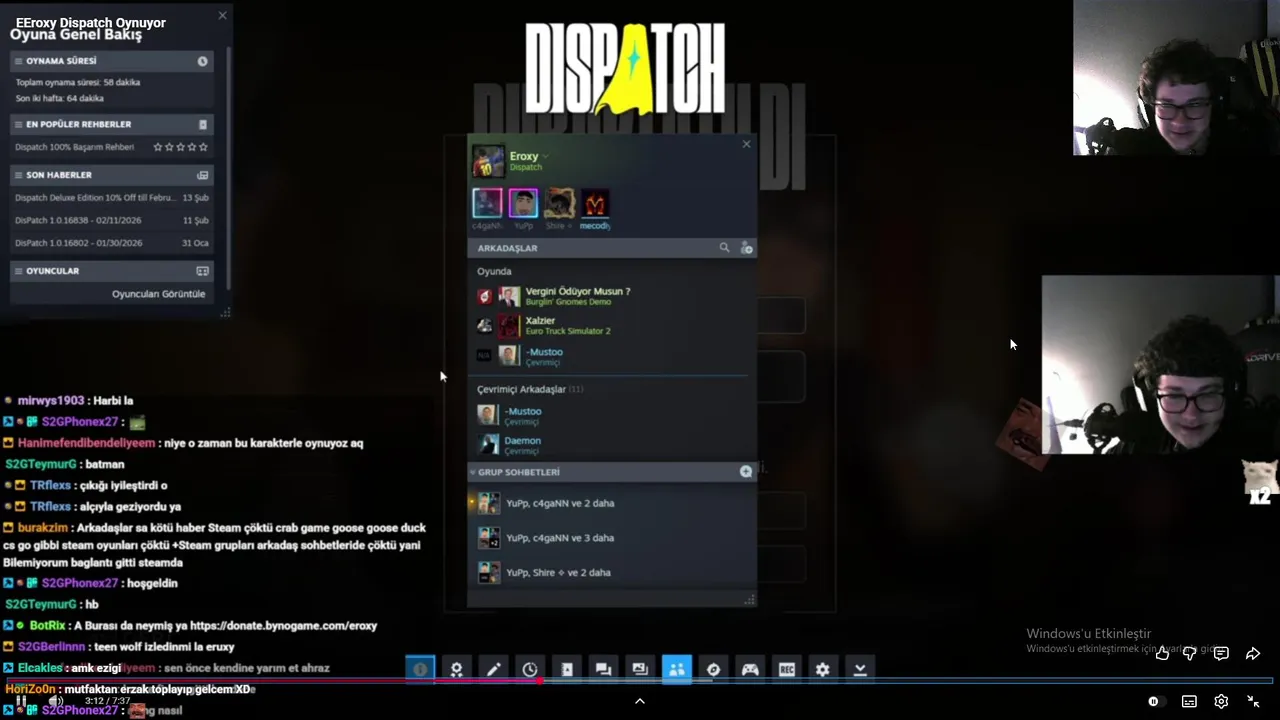Exit fullscreen in video player
This screenshot has width=1280, height=720.
tap(1253, 702)
